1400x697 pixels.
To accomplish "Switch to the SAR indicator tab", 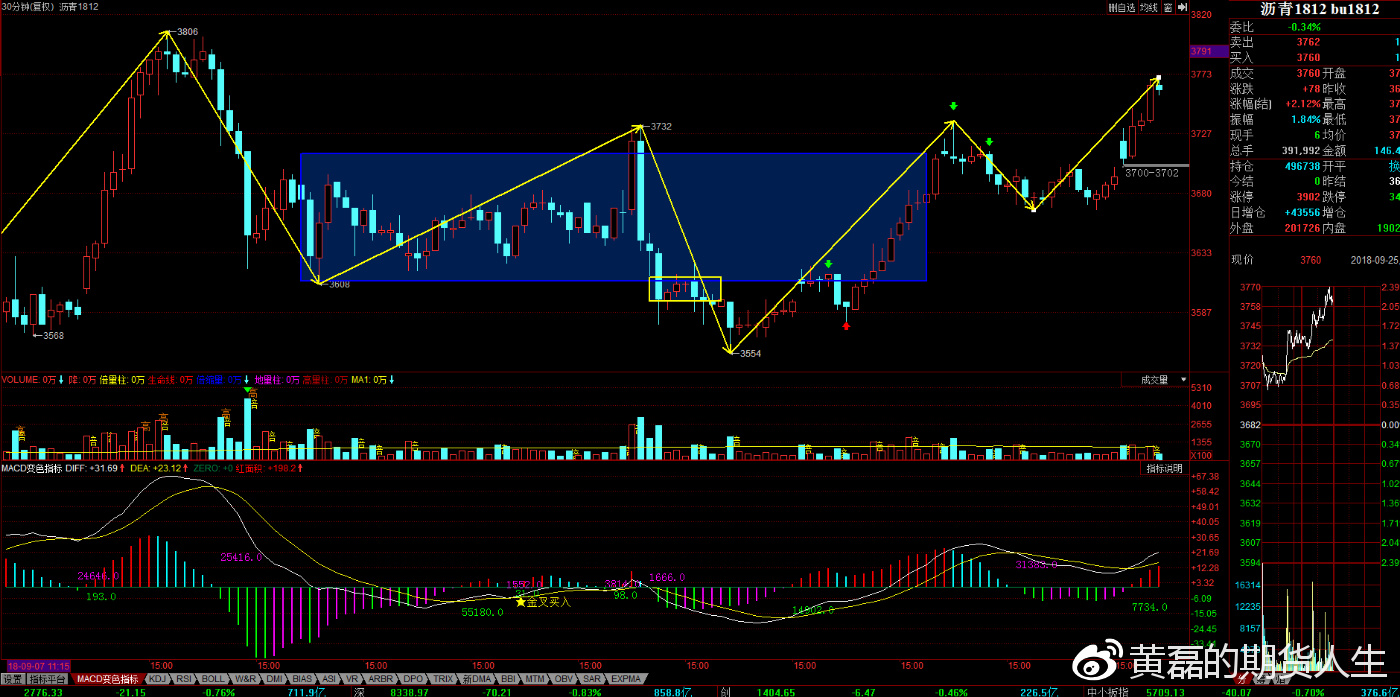I will pyautogui.click(x=594, y=678).
